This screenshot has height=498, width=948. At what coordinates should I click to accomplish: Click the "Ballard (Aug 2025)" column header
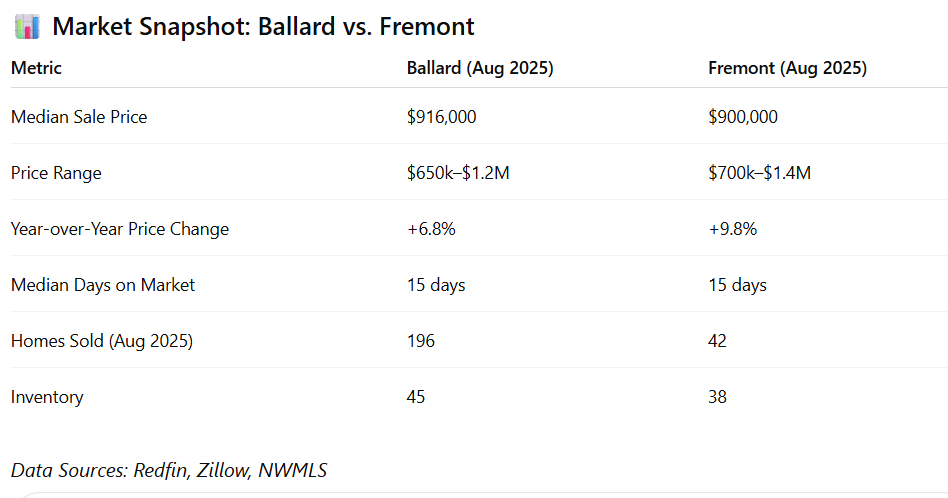coord(480,68)
